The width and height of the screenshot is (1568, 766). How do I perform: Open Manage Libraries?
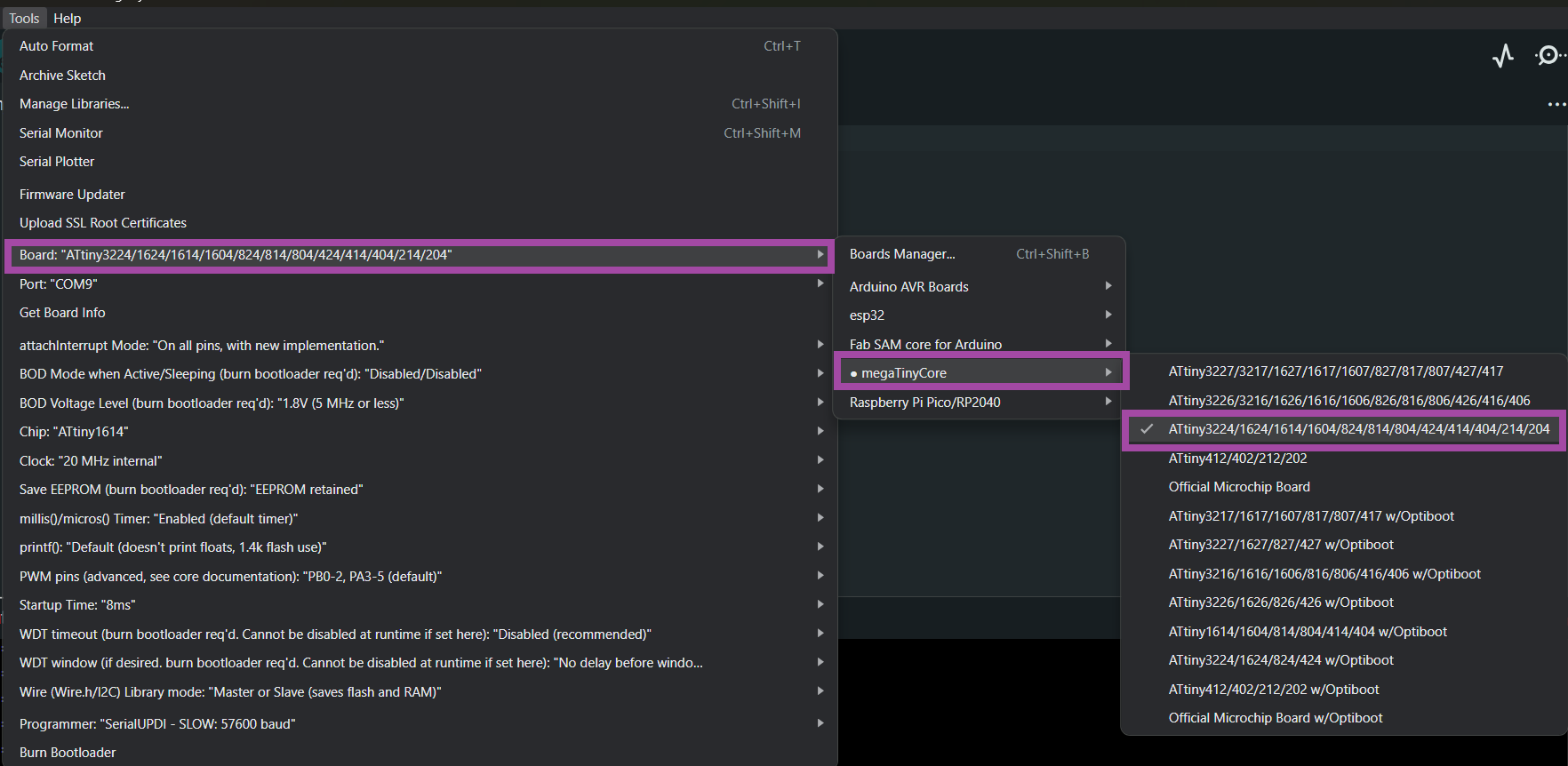74,104
